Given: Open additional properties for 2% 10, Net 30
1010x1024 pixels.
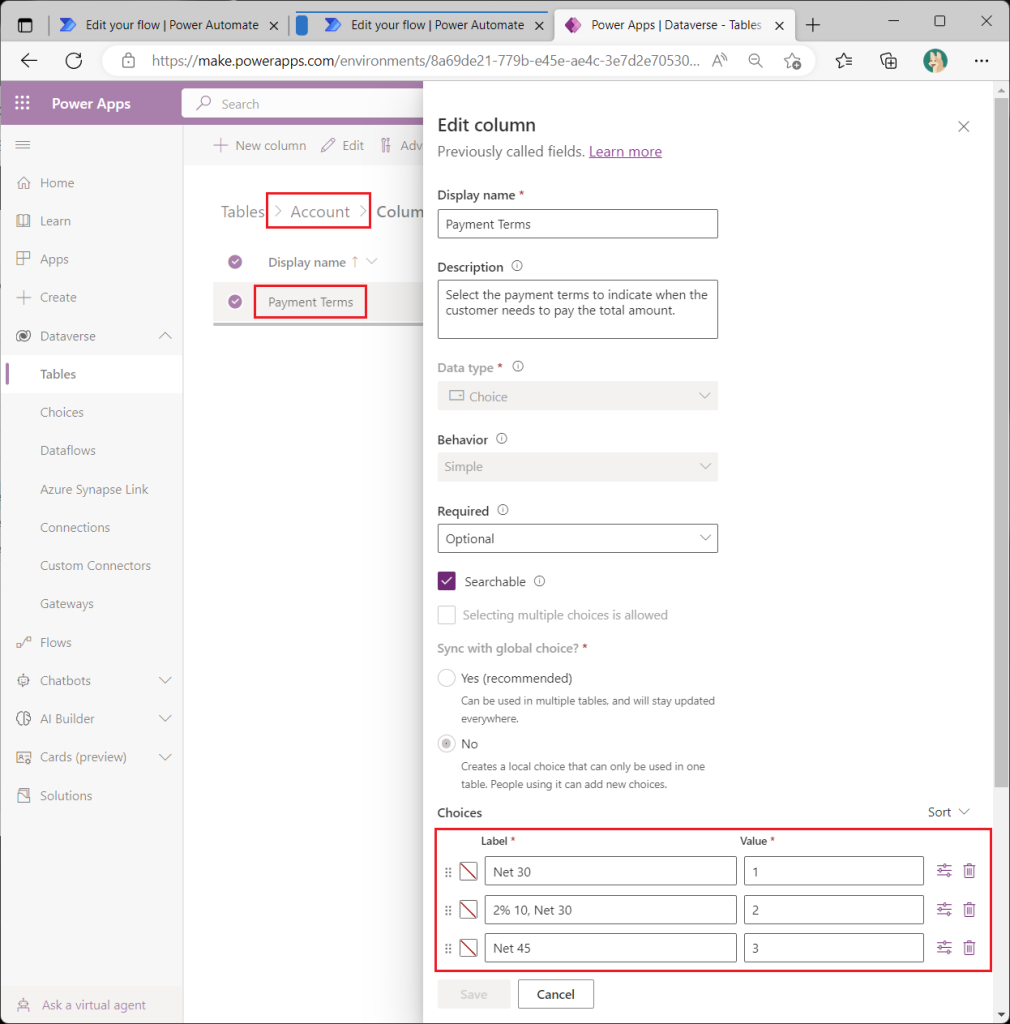Looking at the screenshot, I should pyautogui.click(x=944, y=909).
